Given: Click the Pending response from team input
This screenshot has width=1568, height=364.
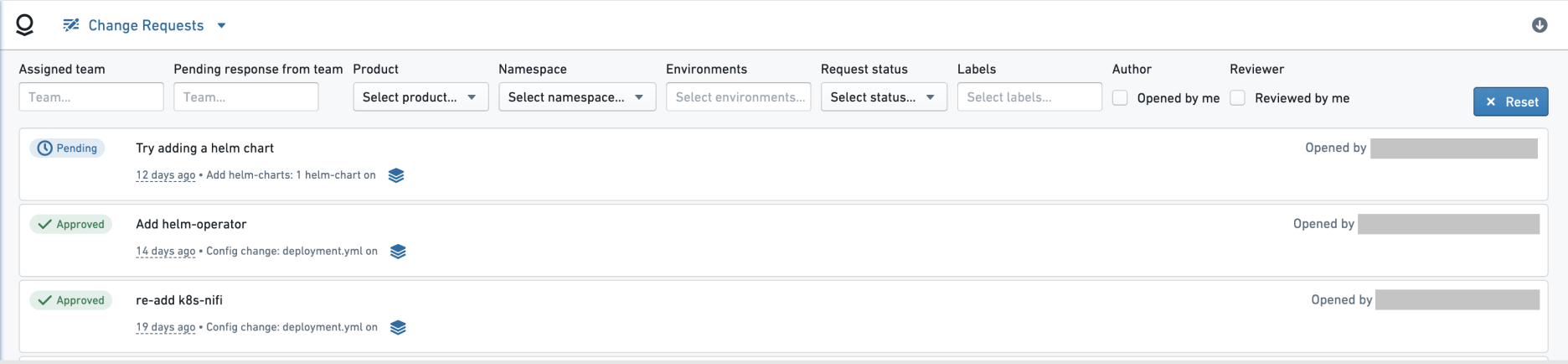Looking at the screenshot, I should click(246, 96).
